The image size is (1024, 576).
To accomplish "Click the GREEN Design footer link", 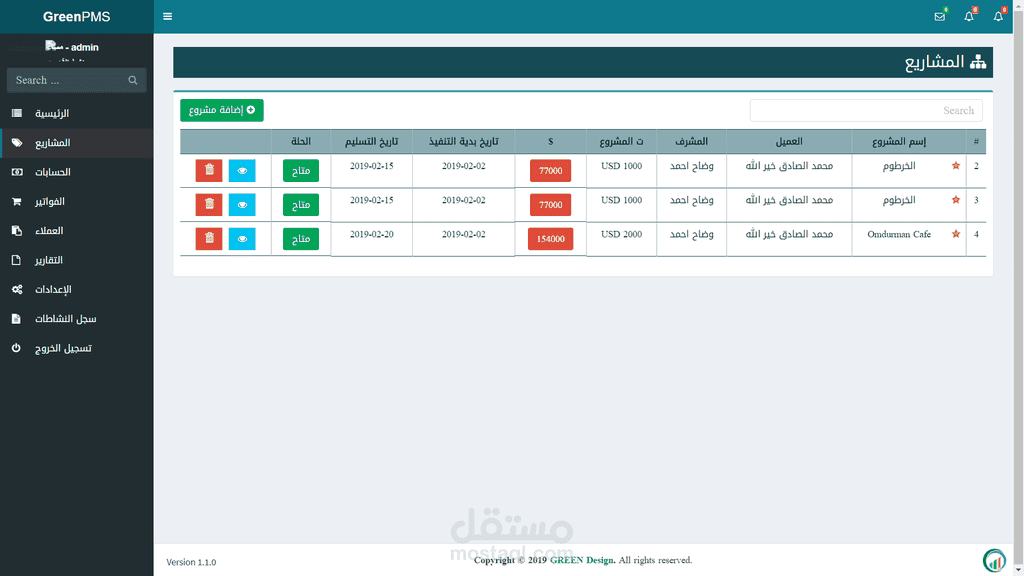I will tap(581, 560).
